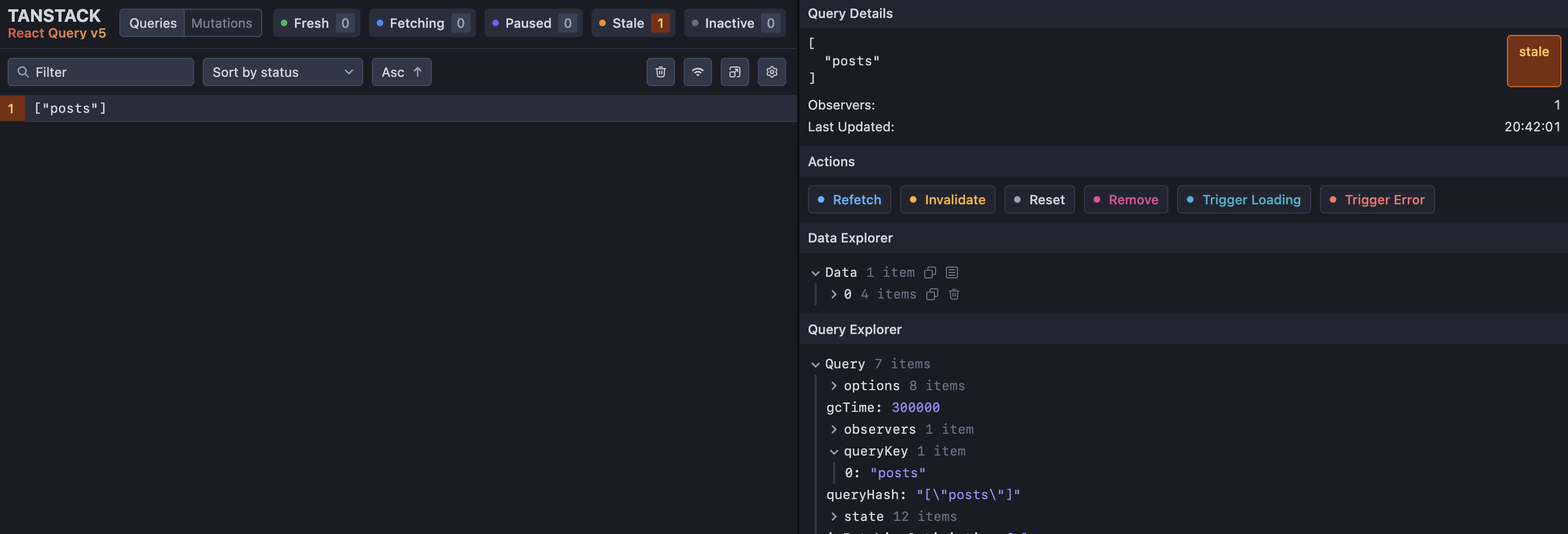
Task: Click Trigger Error button
Action: point(1377,199)
